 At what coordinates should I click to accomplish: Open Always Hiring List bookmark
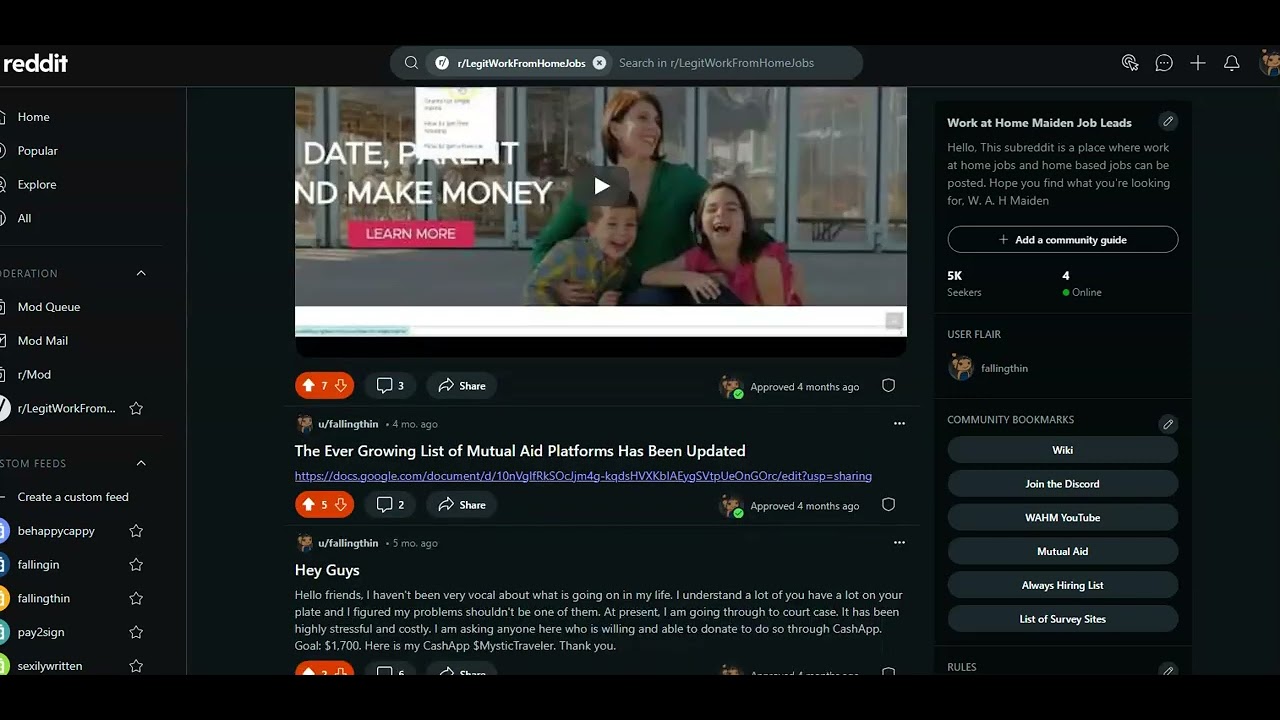1063,586
